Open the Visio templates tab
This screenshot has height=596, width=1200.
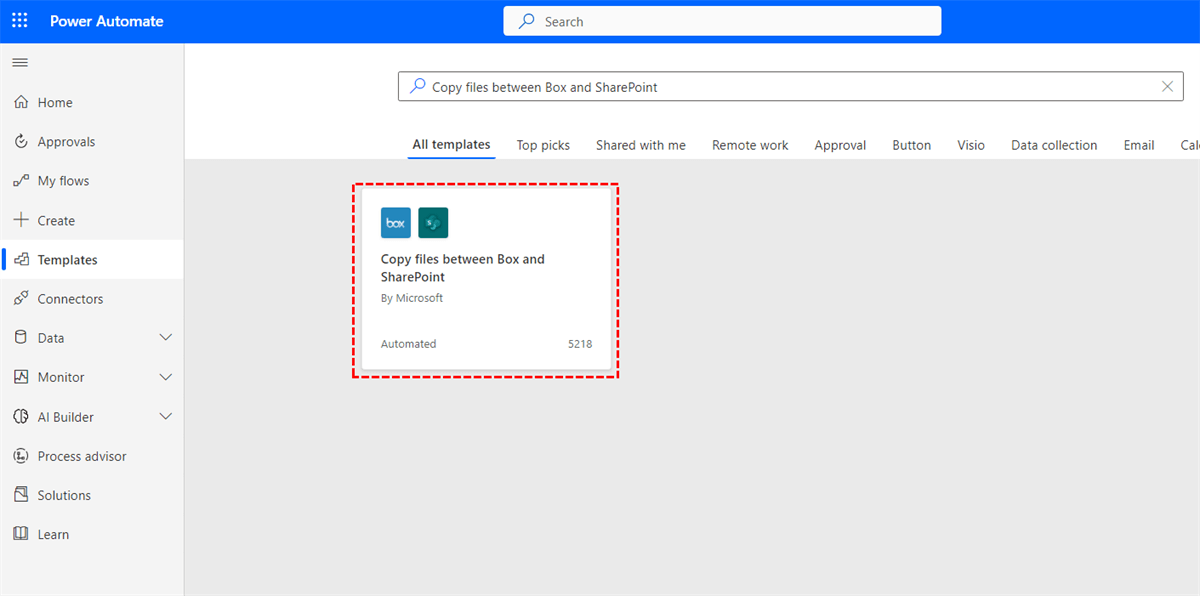[971, 145]
